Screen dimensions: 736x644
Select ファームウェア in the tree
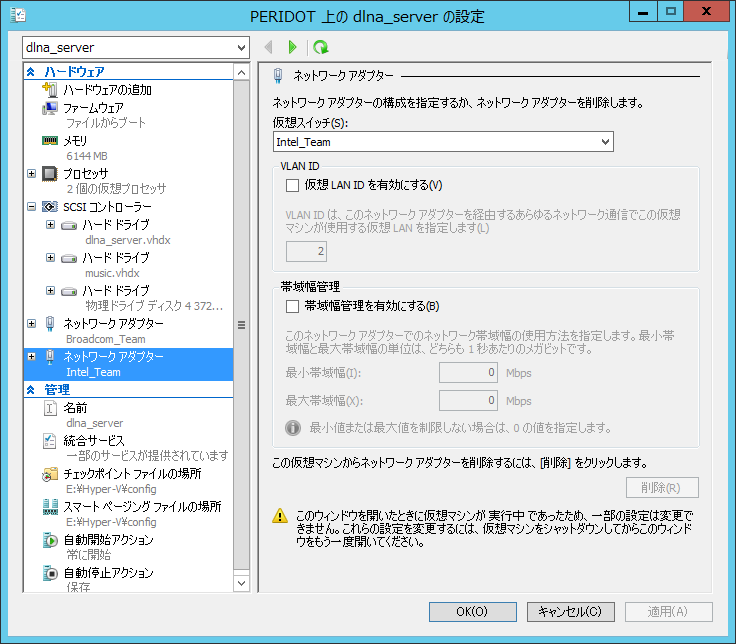(x=93, y=108)
